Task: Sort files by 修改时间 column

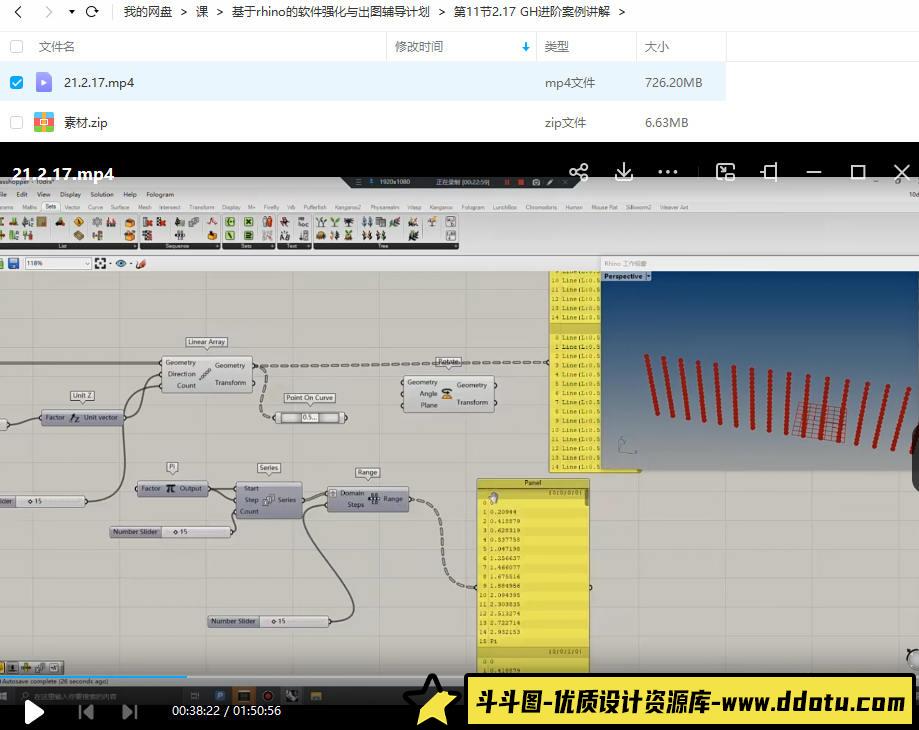Action: point(418,46)
